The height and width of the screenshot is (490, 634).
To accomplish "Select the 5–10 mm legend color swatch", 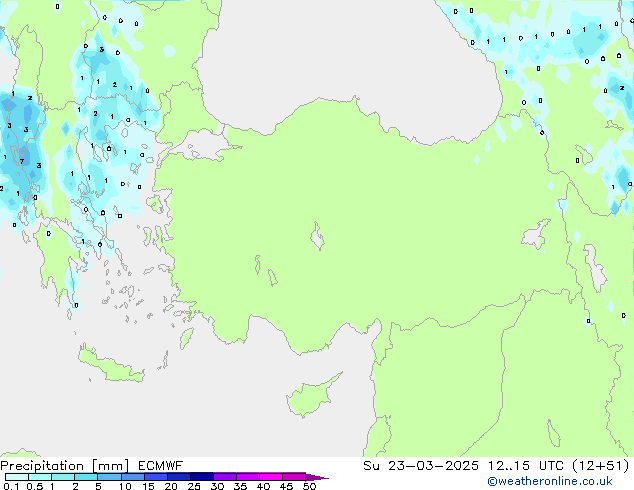I will click(x=109, y=477).
